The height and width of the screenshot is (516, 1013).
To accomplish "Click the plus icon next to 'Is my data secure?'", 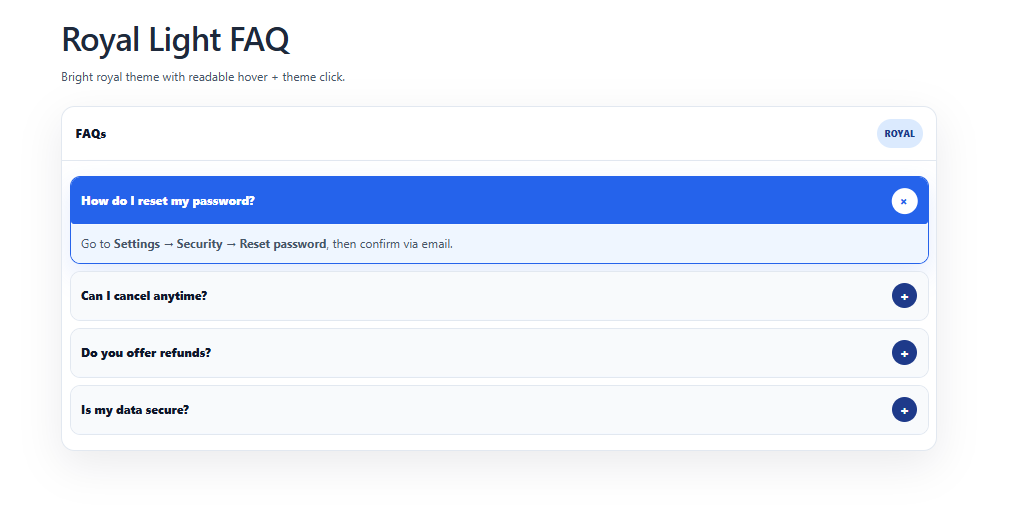I will pyautogui.click(x=904, y=410).
